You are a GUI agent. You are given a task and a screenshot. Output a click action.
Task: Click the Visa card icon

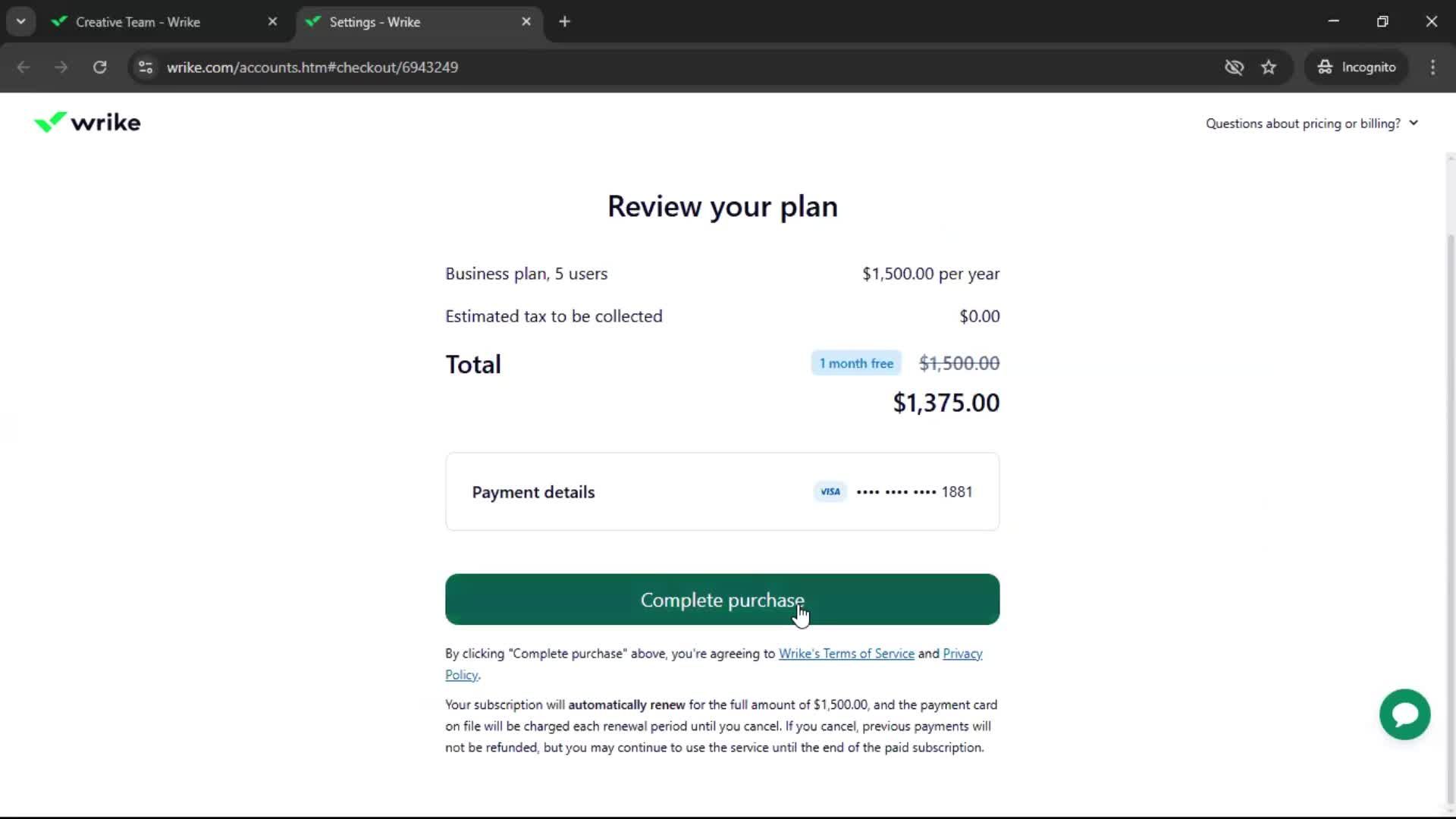click(x=830, y=491)
